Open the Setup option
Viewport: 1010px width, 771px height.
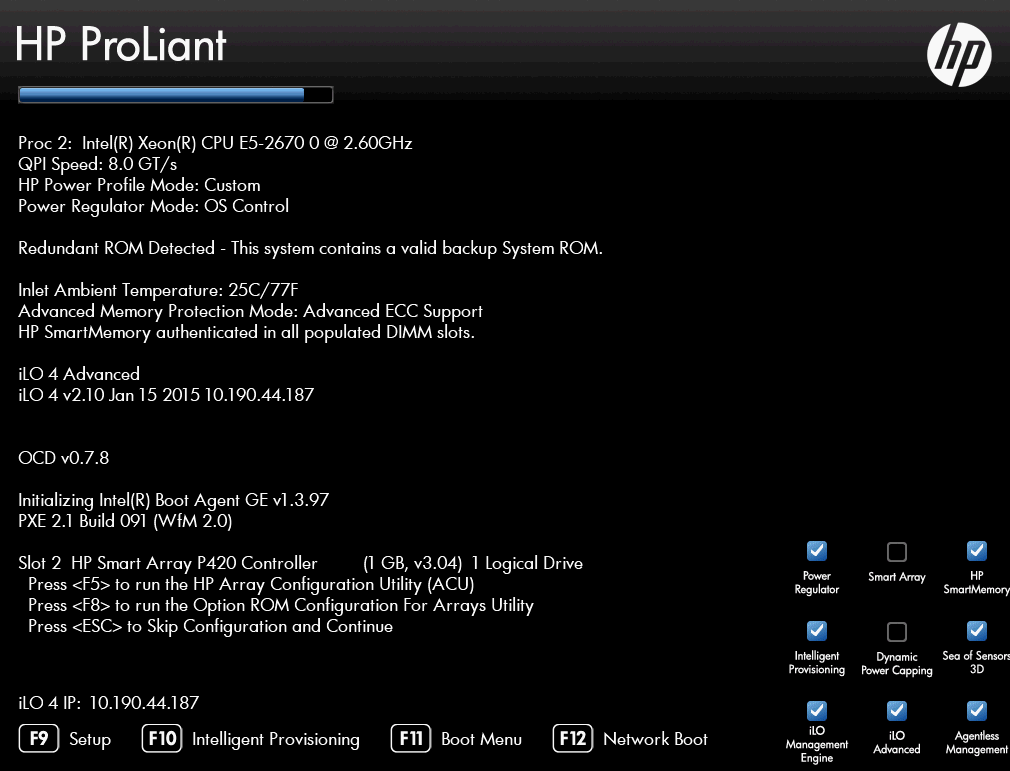pyautogui.click(x=66, y=739)
